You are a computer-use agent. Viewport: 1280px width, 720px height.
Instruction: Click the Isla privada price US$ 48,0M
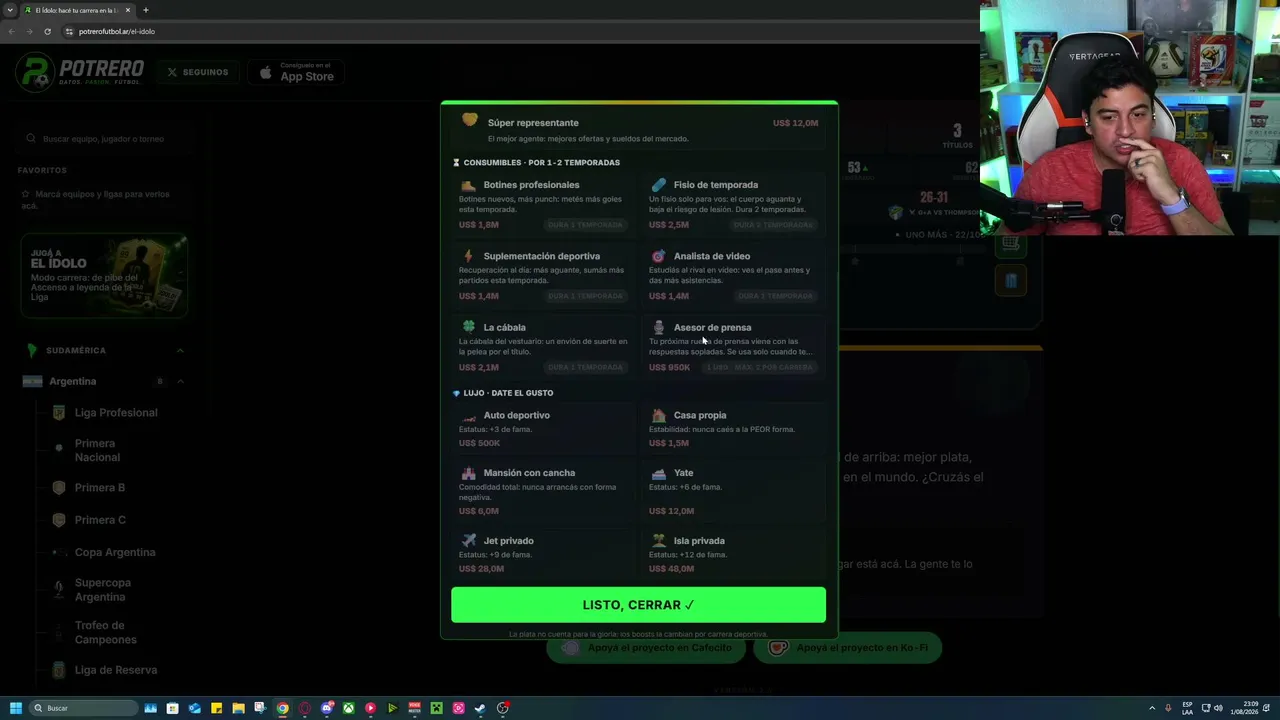coord(671,569)
